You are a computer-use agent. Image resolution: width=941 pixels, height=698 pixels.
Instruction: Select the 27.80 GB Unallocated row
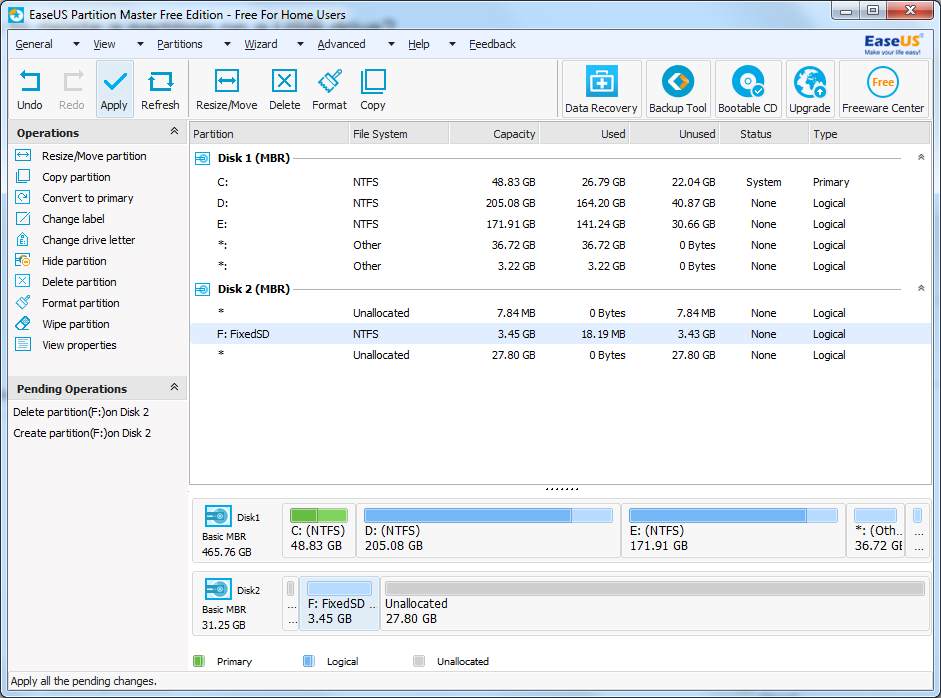click(x=561, y=355)
